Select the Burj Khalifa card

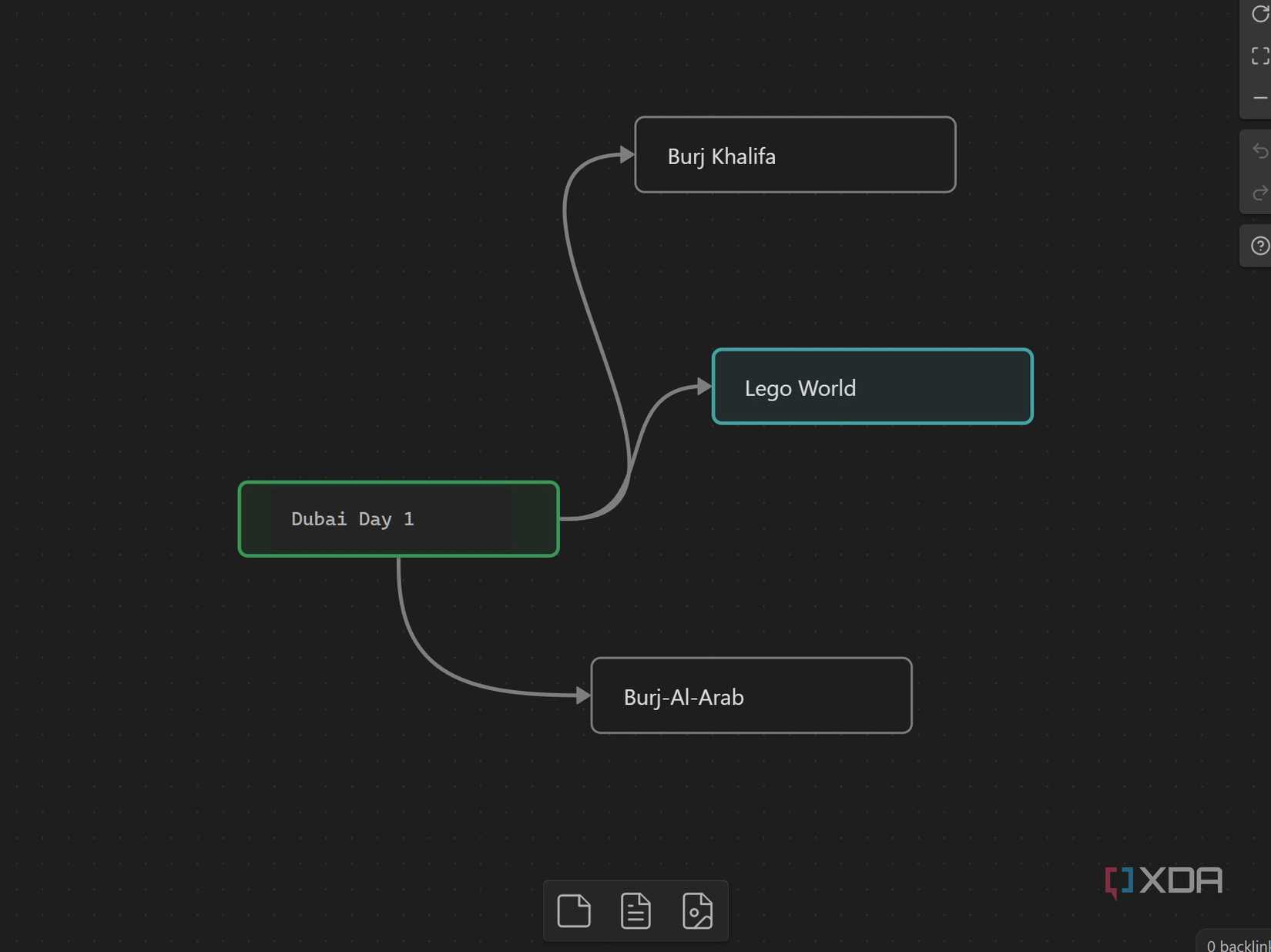[x=795, y=155]
